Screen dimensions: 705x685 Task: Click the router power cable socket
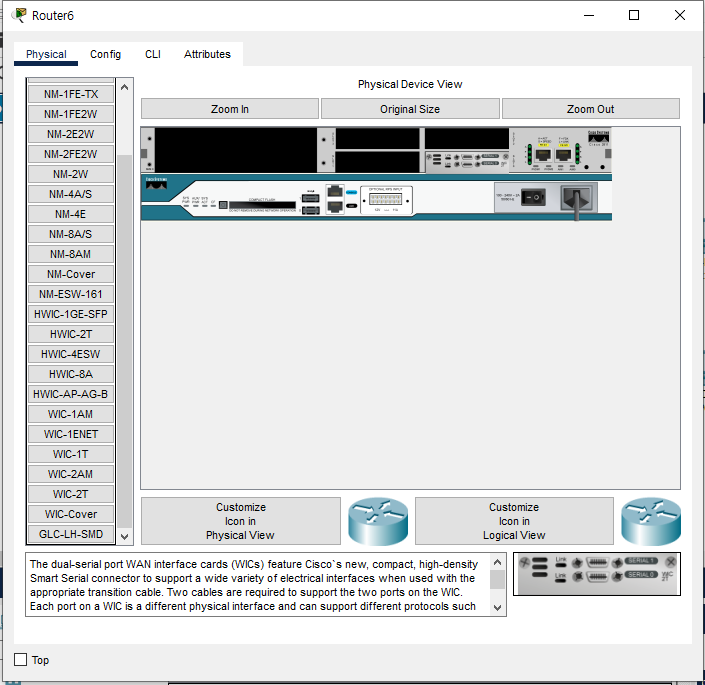576,198
